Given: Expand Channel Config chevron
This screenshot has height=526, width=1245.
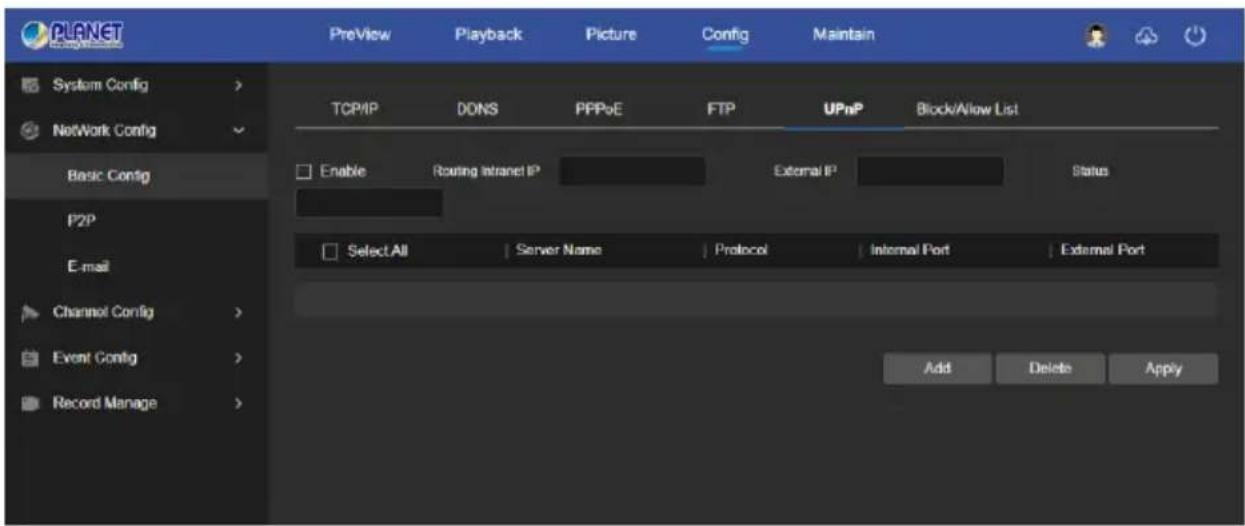Looking at the screenshot, I should click(x=239, y=313).
